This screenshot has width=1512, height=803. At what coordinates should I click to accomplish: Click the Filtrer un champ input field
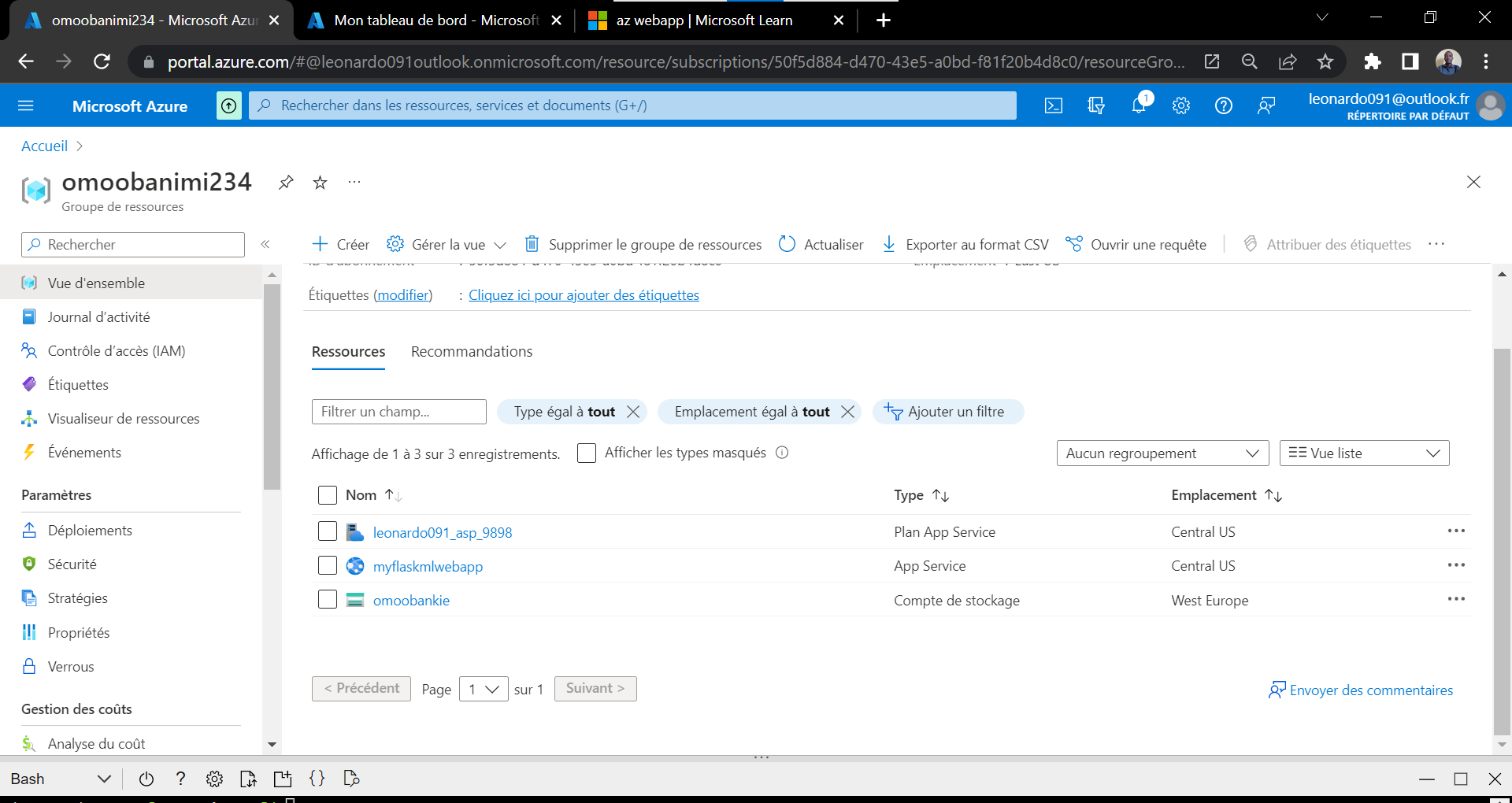tap(398, 411)
